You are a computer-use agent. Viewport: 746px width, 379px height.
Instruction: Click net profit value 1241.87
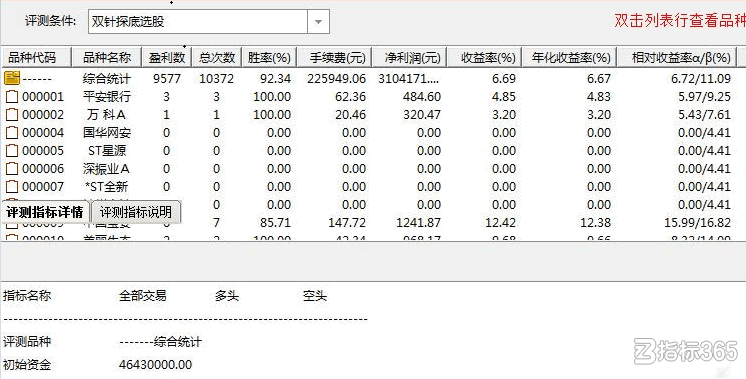419,223
